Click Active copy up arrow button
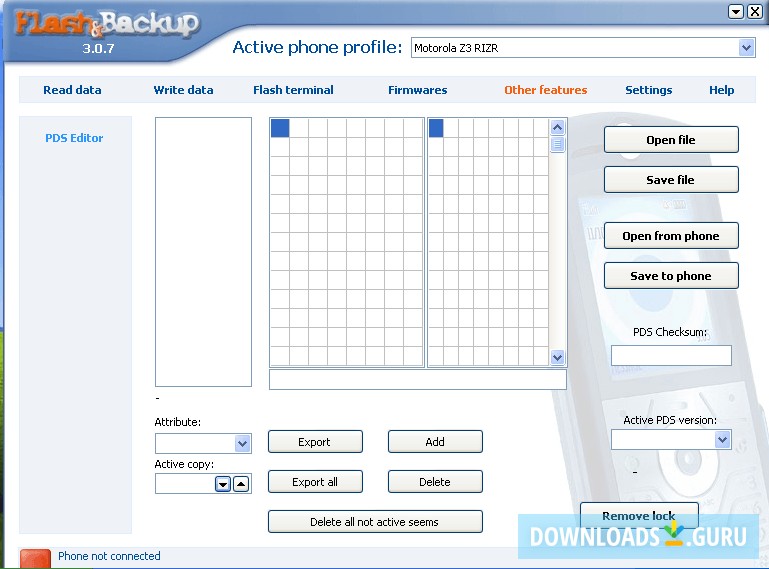 coord(241,484)
